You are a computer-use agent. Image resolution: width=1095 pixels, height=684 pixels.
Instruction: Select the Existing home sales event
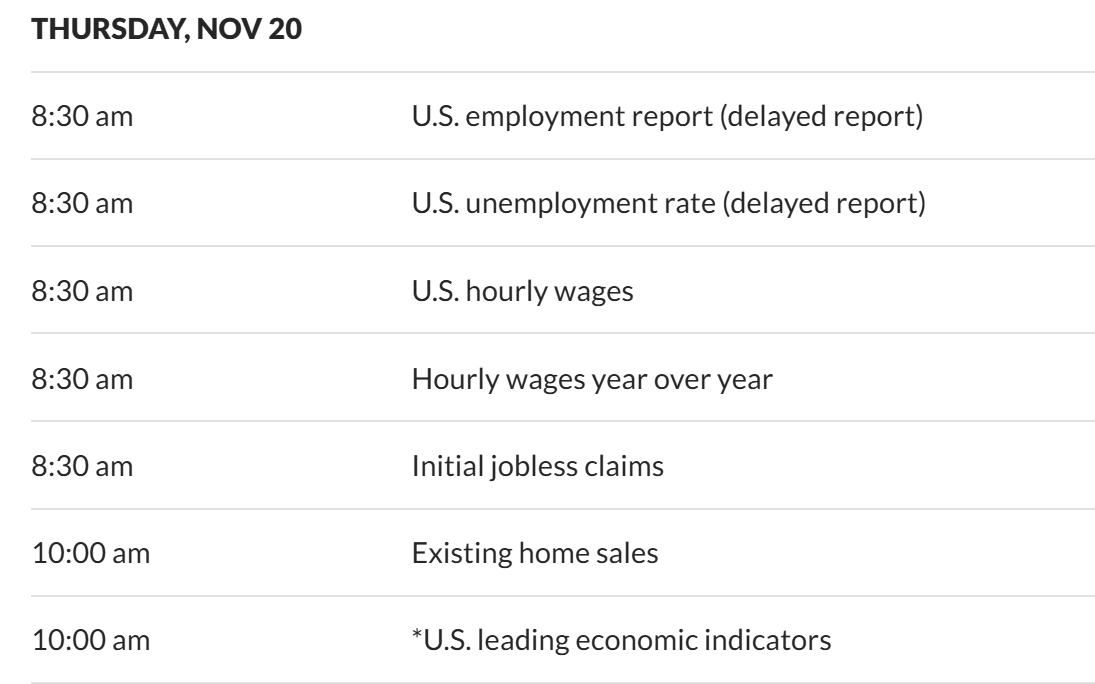coord(535,553)
